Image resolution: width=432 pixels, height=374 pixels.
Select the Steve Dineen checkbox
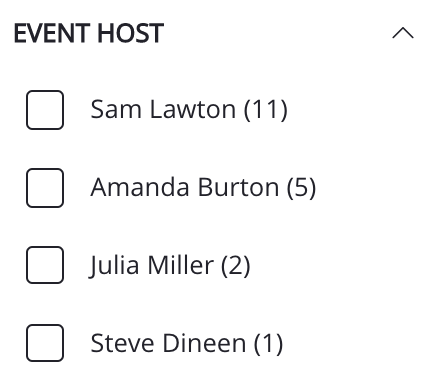45,343
